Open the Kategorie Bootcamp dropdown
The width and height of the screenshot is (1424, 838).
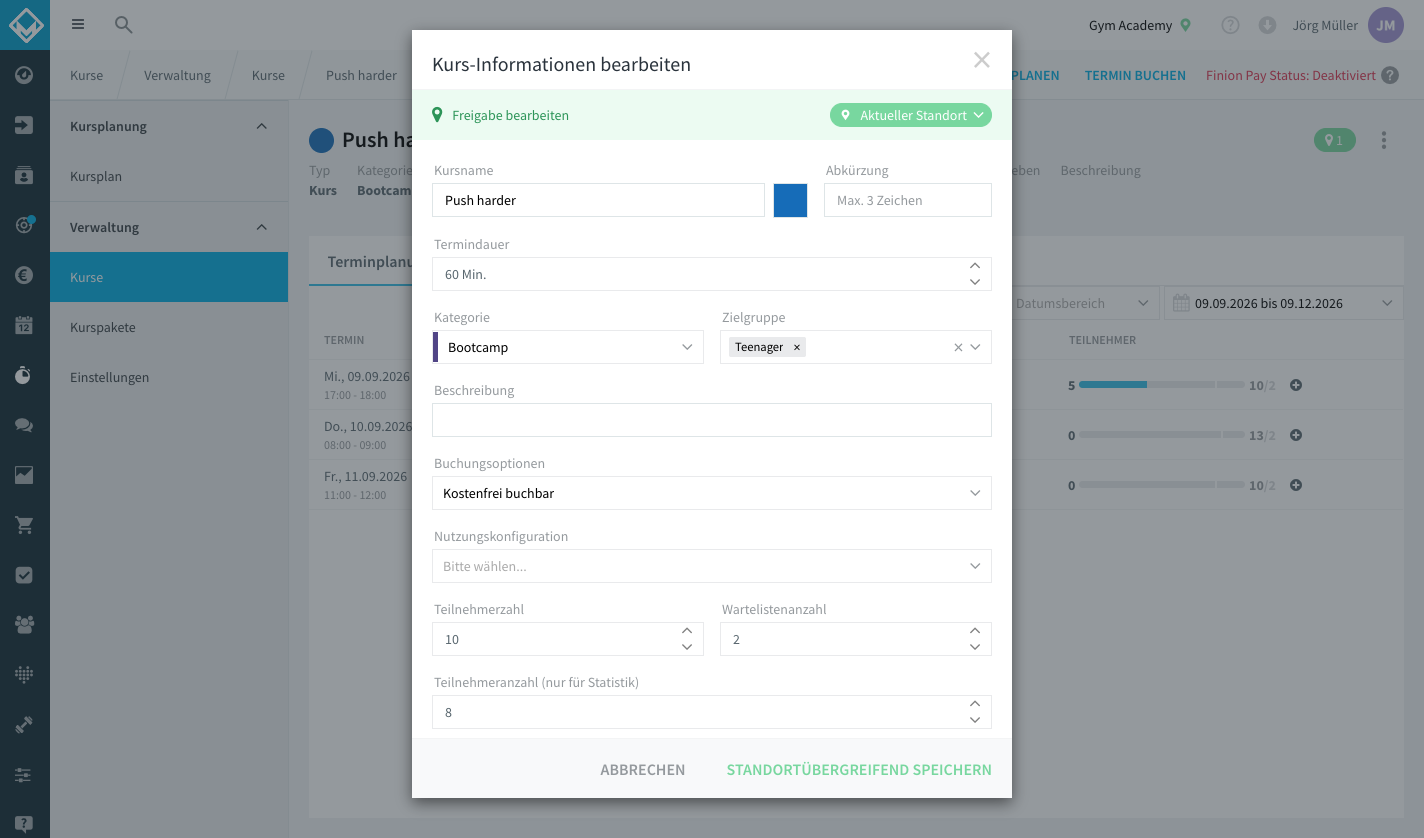568,347
